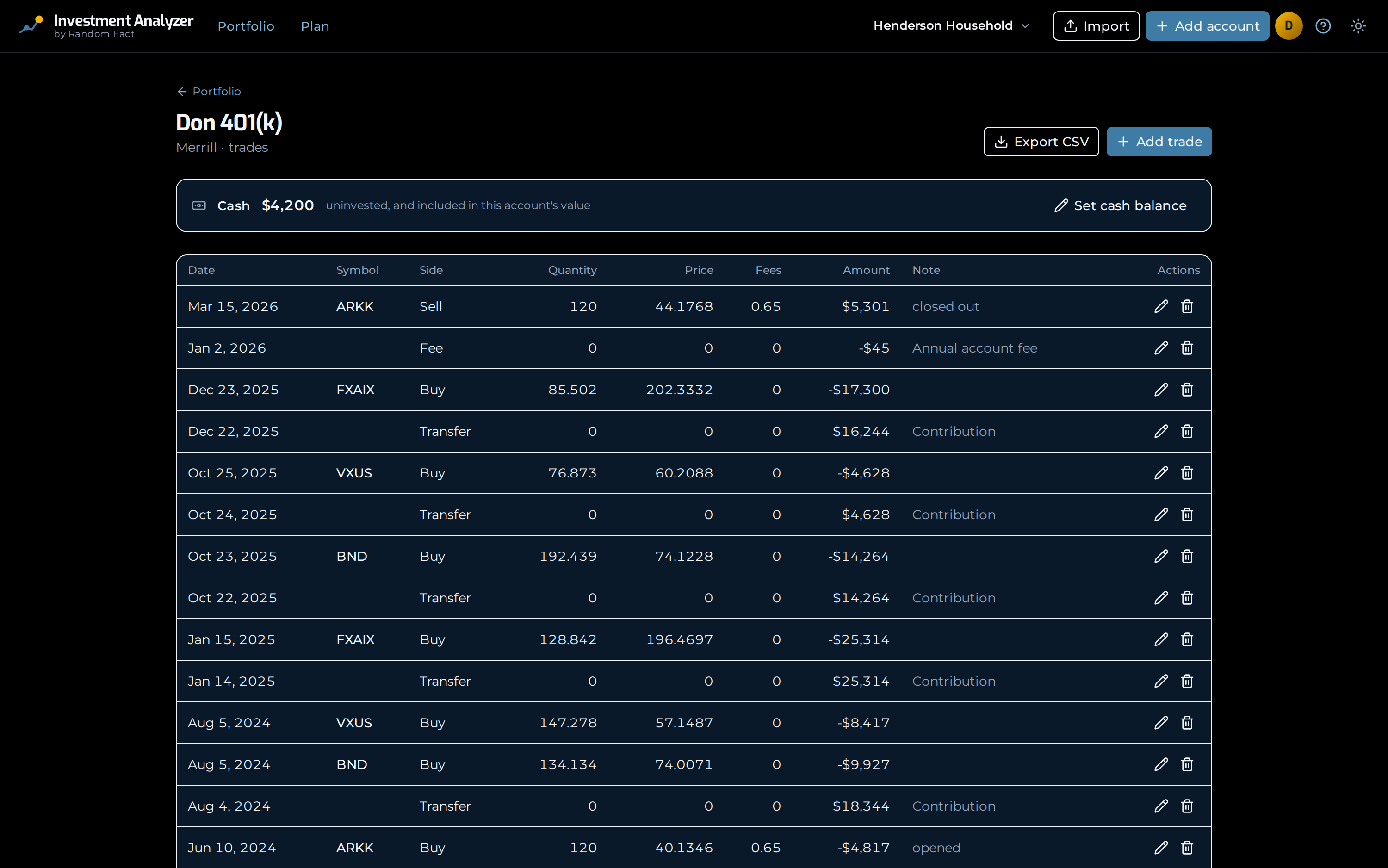Open the Portfolio nav tab
Viewport: 1388px width, 868px height.
[x=246, y=26]
